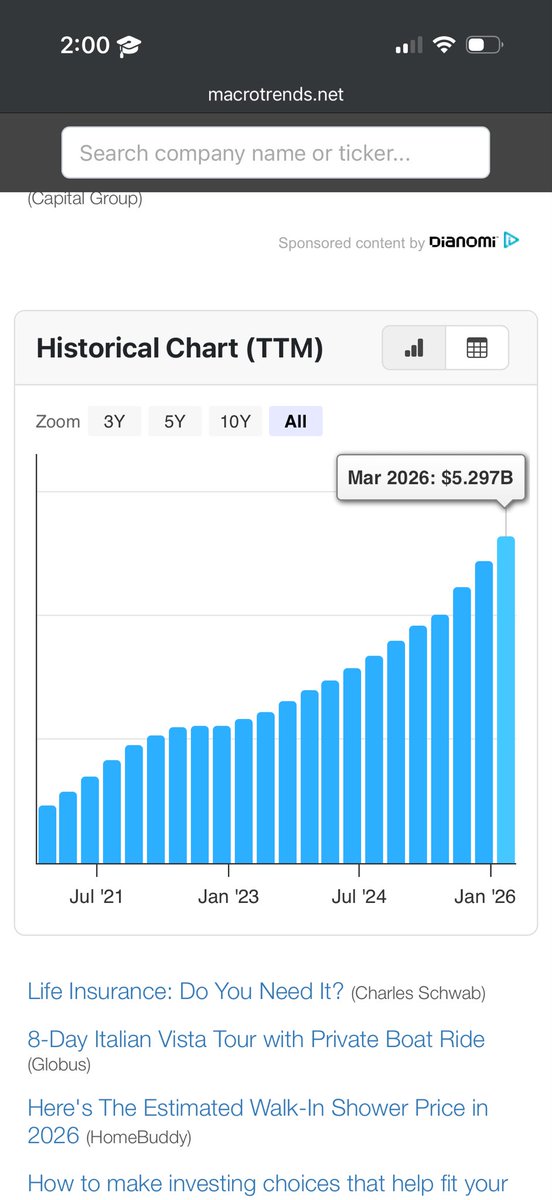This screenshot has height=1200, width=552.
Task: Click the 2:00 clock
Action: (85, 45)
